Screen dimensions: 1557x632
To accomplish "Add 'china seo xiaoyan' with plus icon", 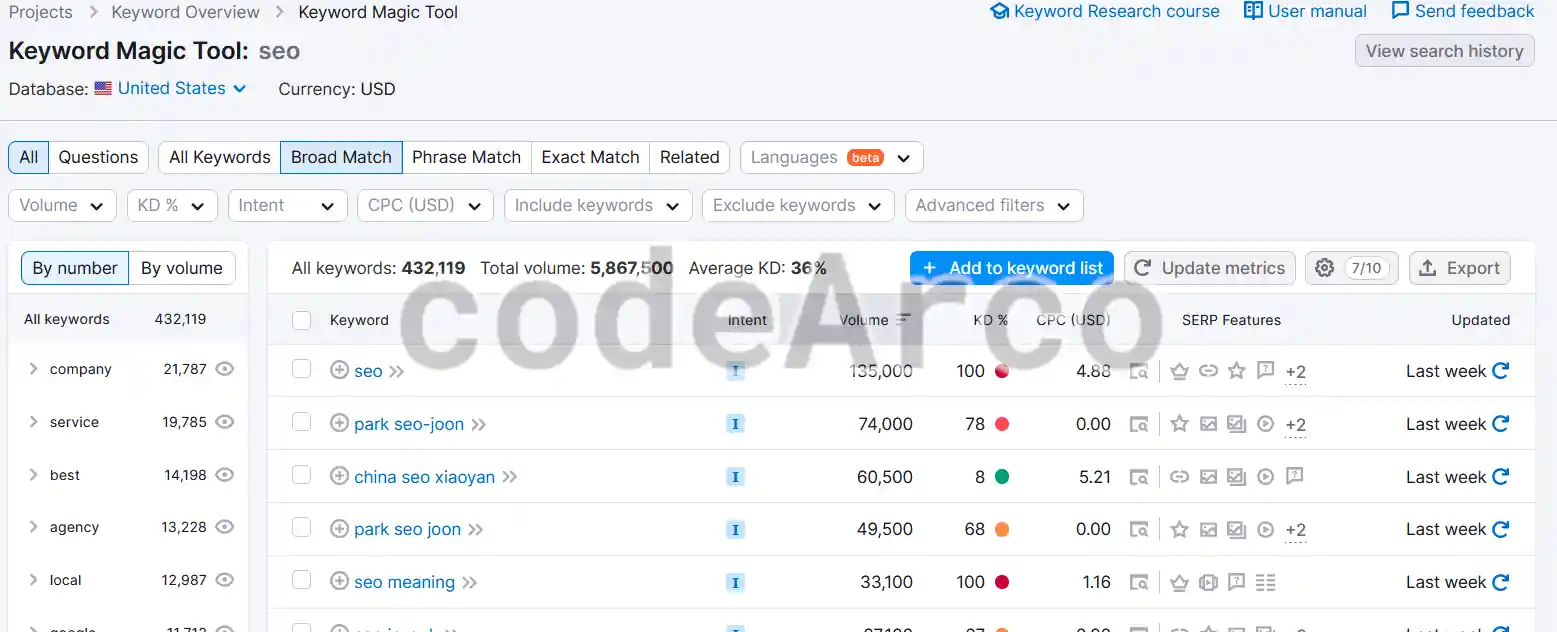I will click(340, 476).
